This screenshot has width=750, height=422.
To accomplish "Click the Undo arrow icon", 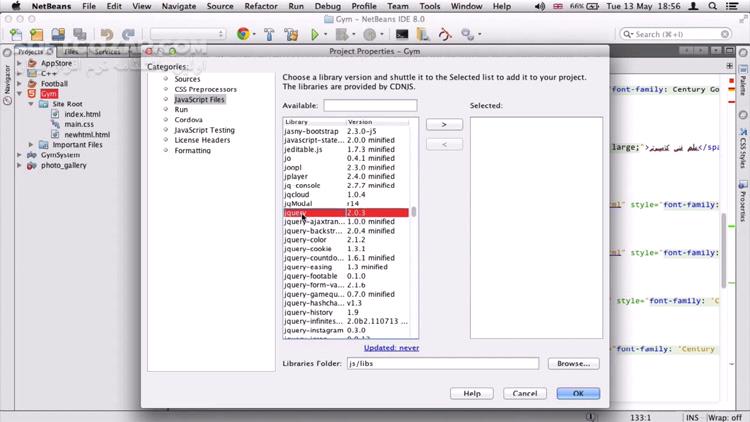I will point(107,34).
